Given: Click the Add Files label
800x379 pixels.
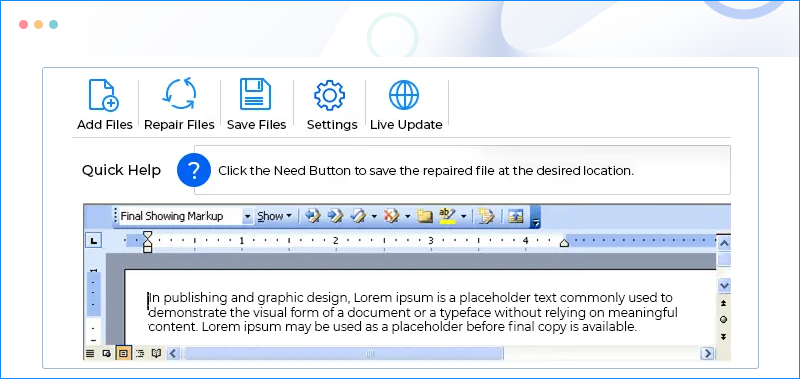Looking at the screenshot, I should (x=105, y=125).
